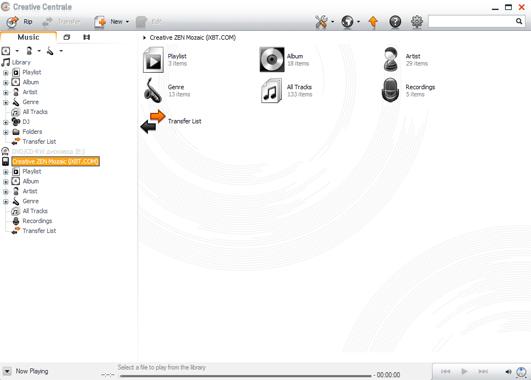
Task: Expand the Library Artist node
Action: tap(5, 92)
